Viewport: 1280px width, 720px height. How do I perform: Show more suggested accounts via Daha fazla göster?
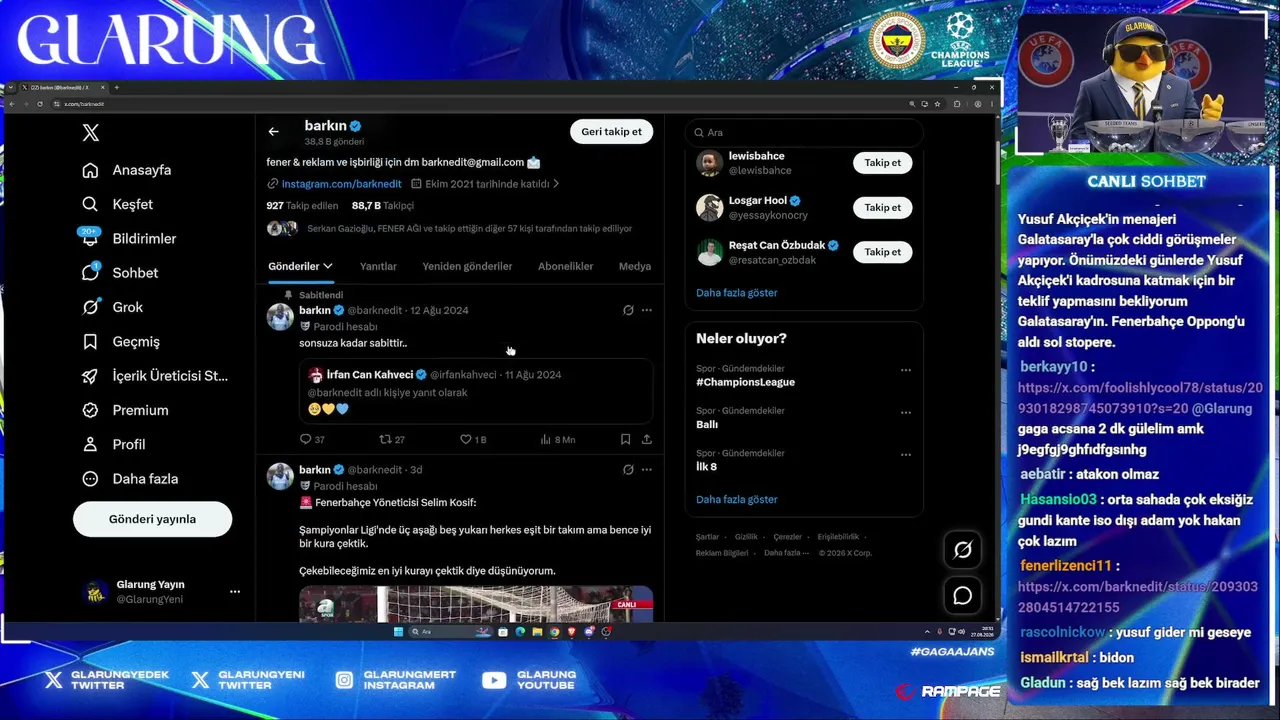coord(736,293)
